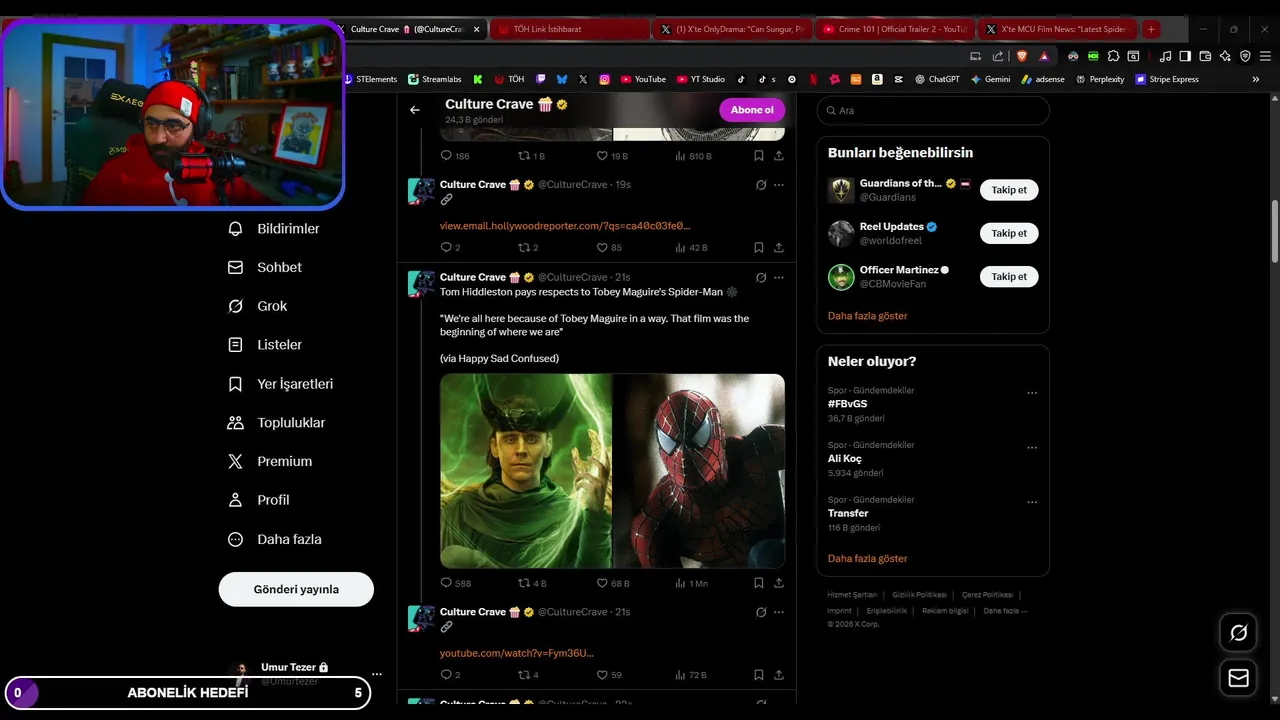
Task: Go to Profil in the sidebar
Action: click(258, 500)
